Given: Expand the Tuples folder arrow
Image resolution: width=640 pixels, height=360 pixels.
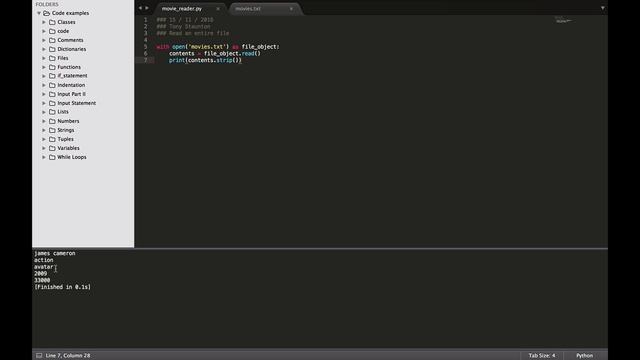Looking at the screenshot, I should 44,139.
